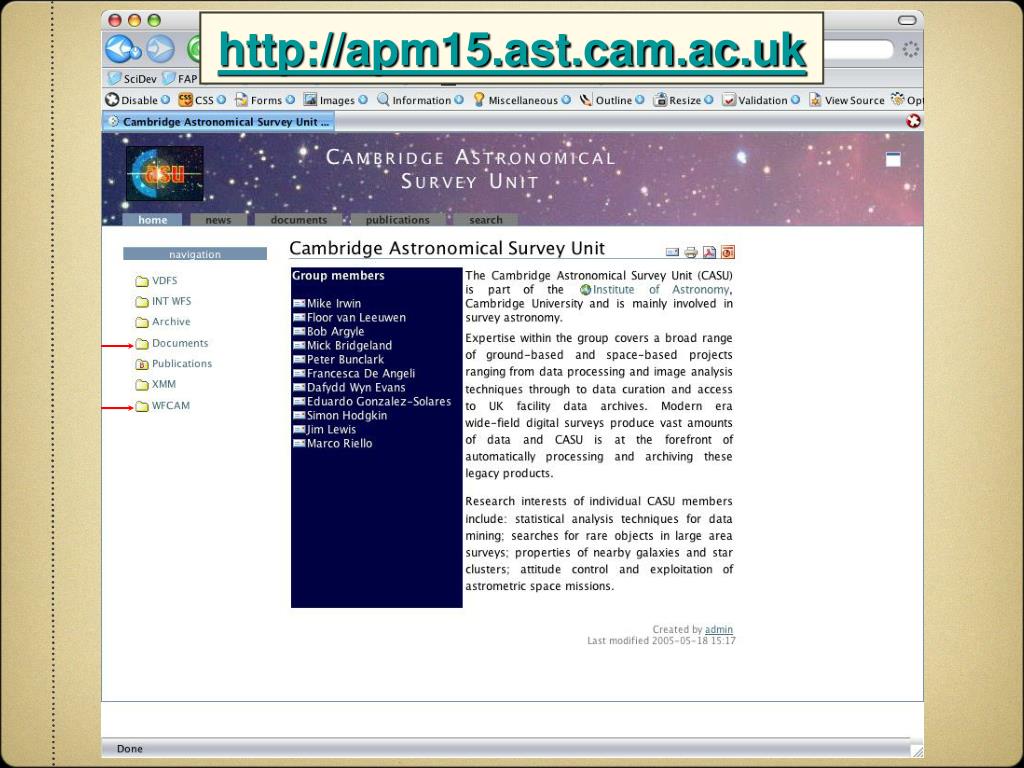Go back with the browser back arrow
The width and height of the screenshot is (1024, 768).
click(x=121, y=48)
